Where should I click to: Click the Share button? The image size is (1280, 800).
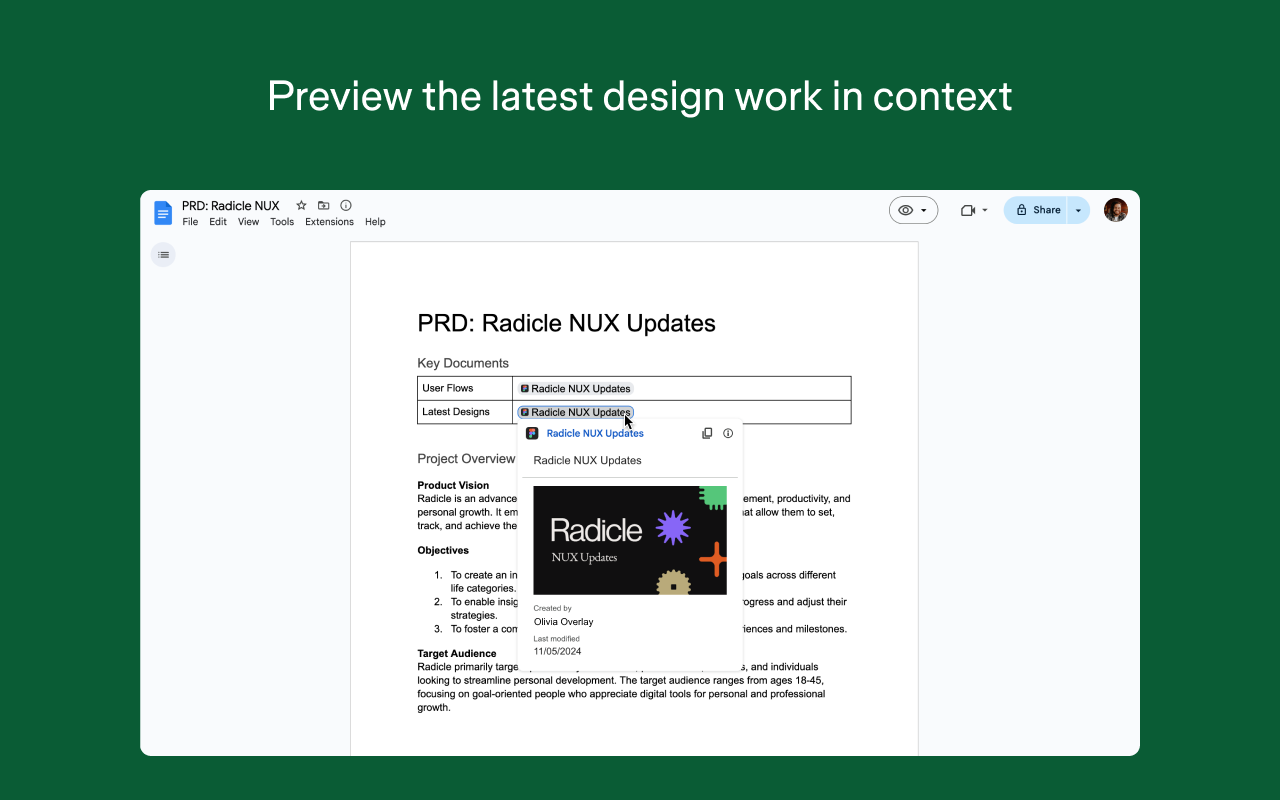click(x=1037, y=210)
